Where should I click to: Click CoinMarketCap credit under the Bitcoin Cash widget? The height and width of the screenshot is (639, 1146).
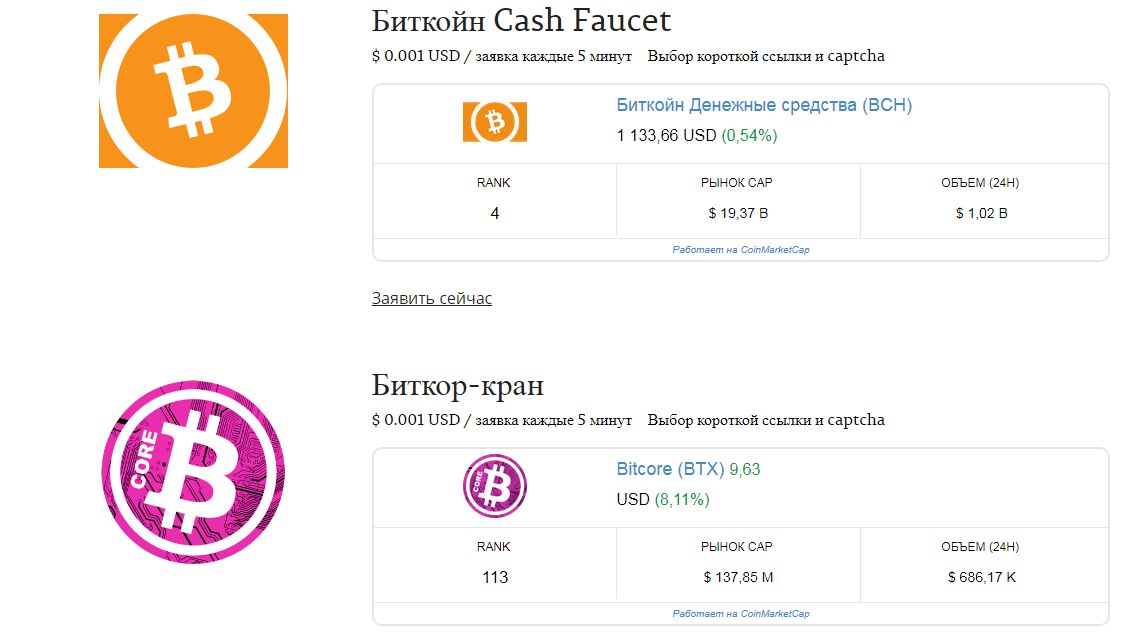point(740,250)
